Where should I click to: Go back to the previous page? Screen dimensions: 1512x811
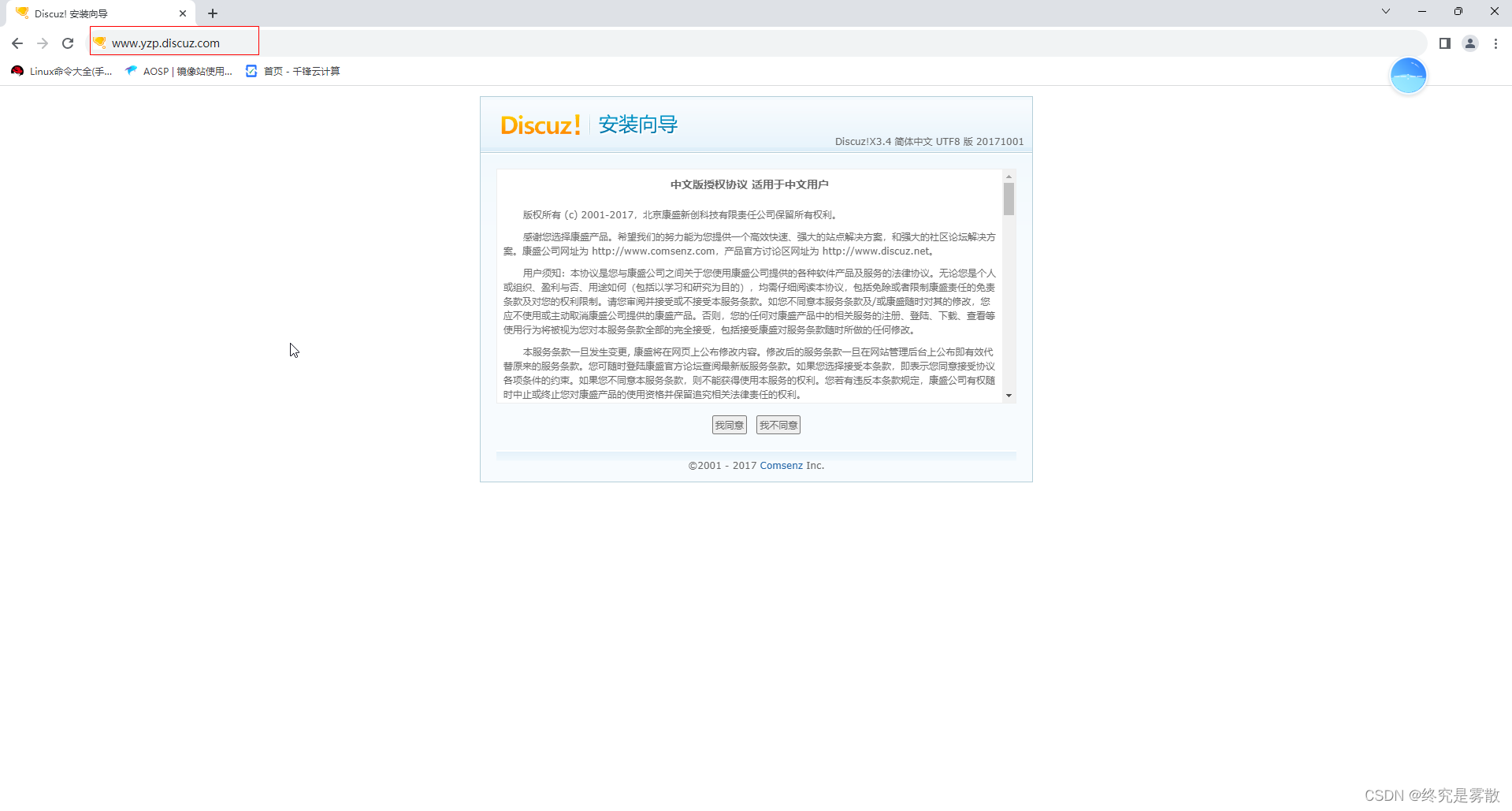coord(17,43)
